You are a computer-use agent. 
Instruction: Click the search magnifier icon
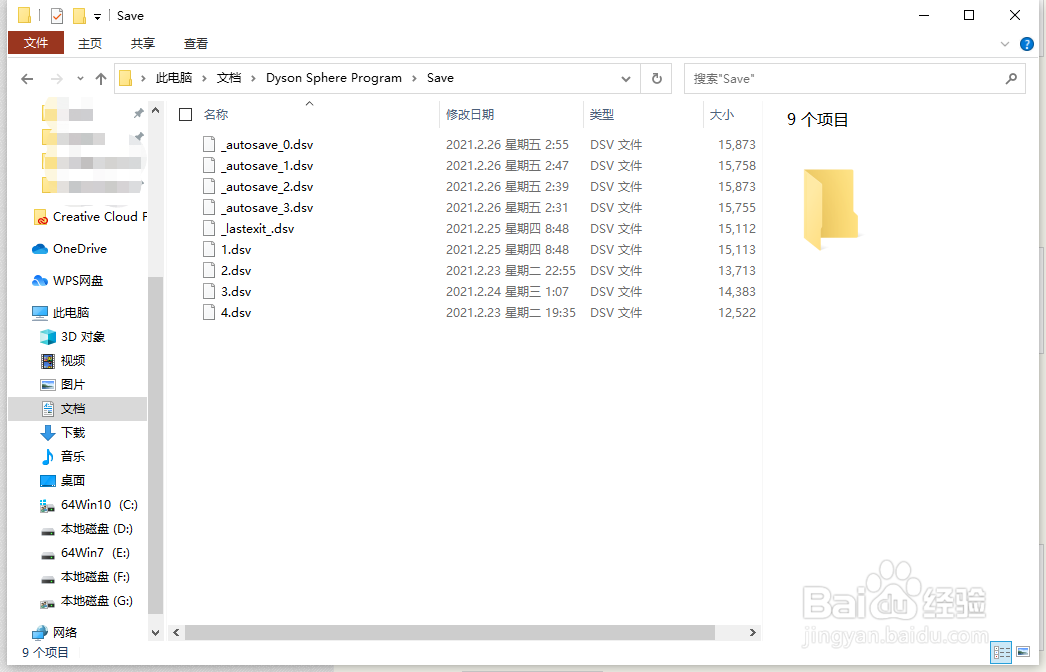pos(1011,79)
